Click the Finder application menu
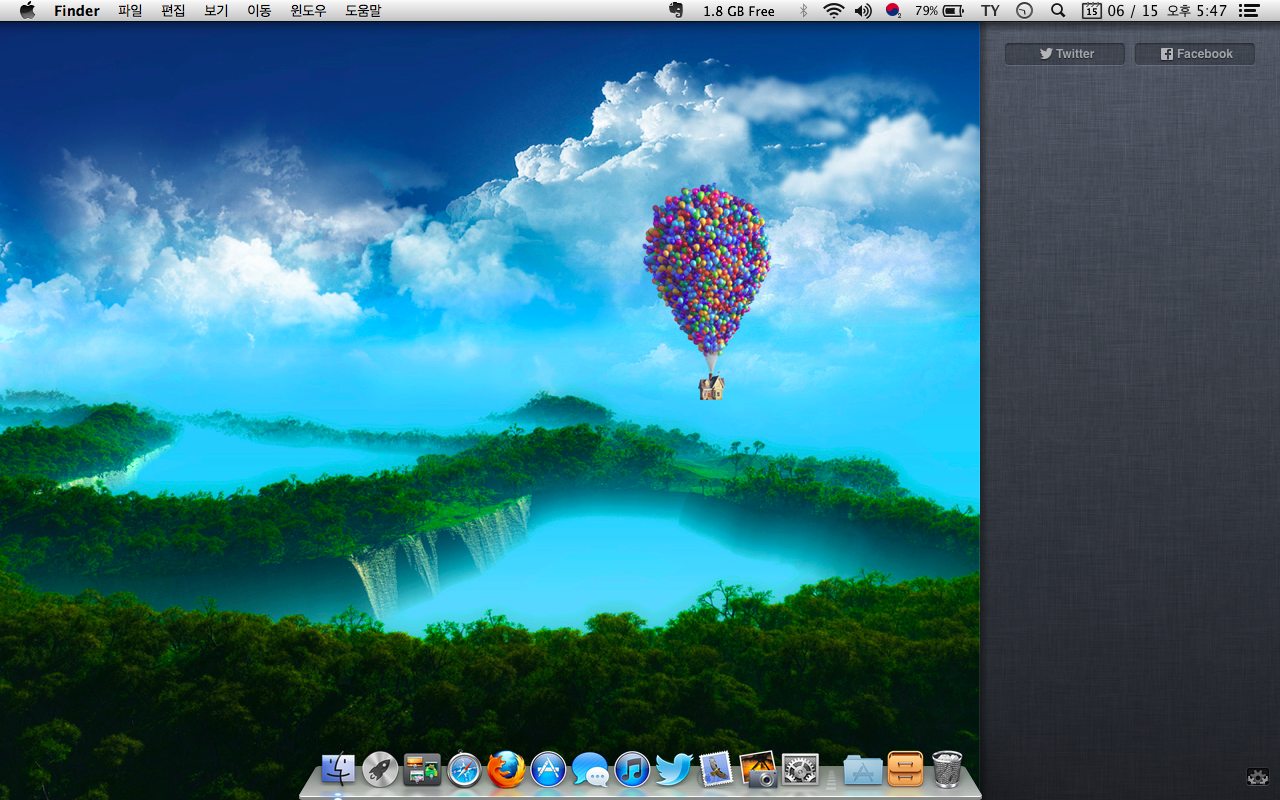 tap(77, 11)
